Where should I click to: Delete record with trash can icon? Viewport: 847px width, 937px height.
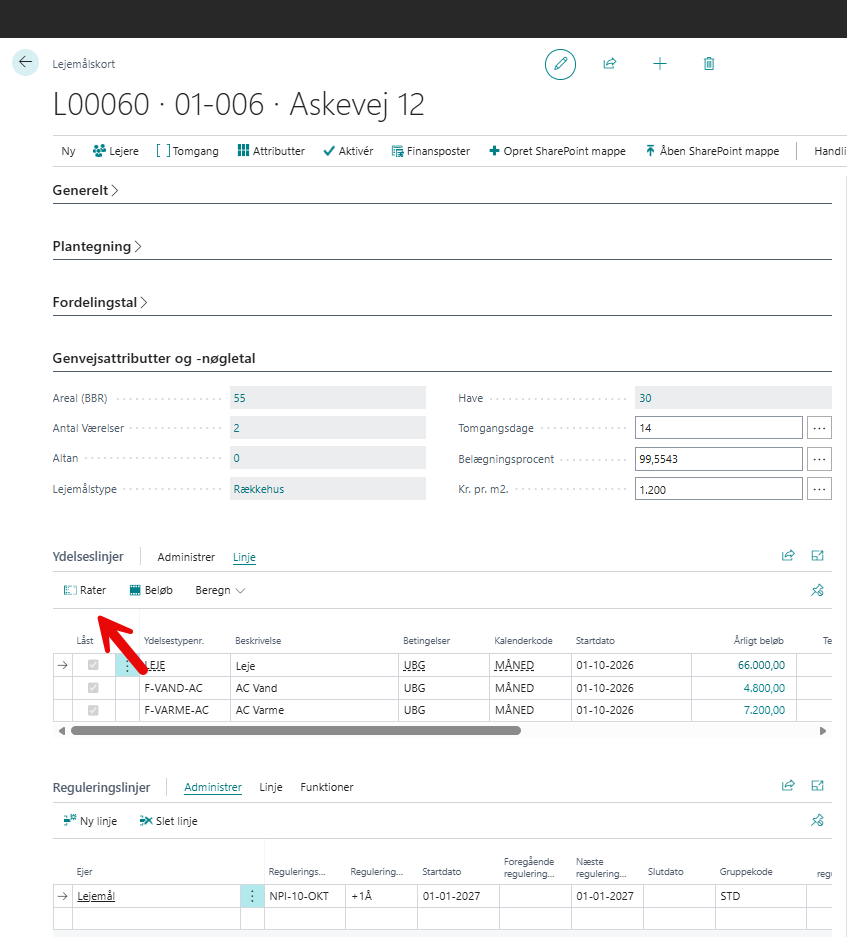[x=709, y=64]
